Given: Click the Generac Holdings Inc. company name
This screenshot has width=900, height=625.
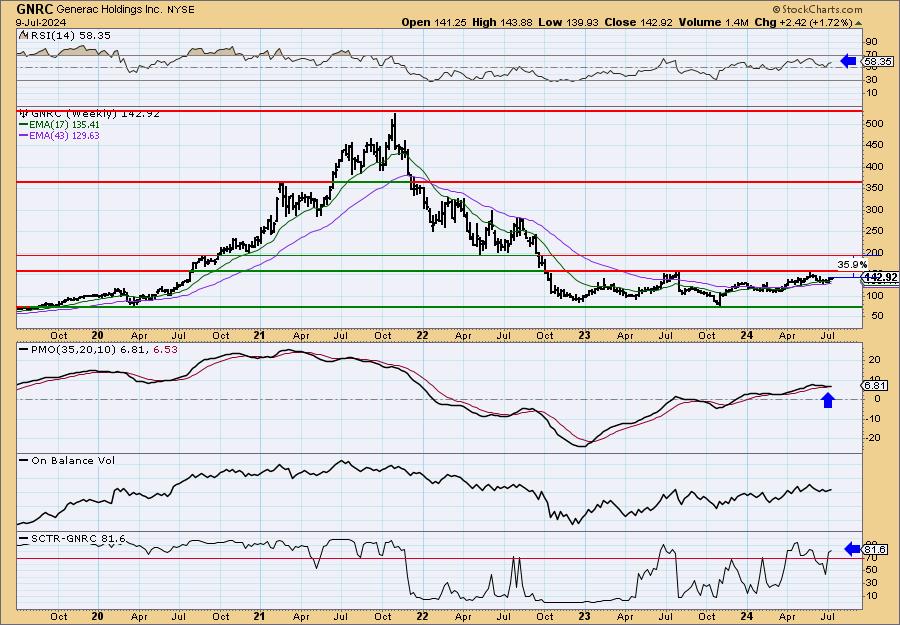Looking at the screenshot, I should pos(107,10).
